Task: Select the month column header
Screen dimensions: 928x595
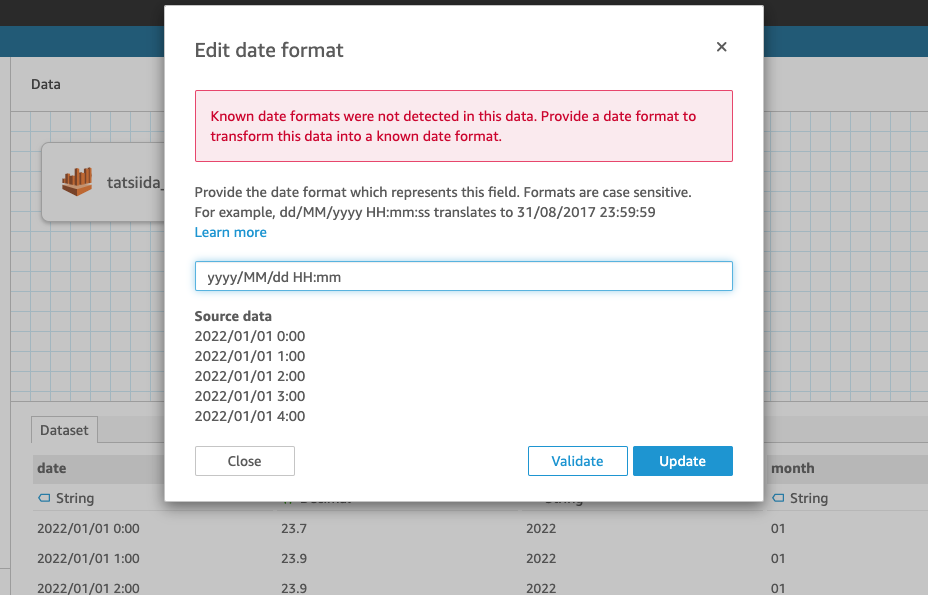Action: 792,468
